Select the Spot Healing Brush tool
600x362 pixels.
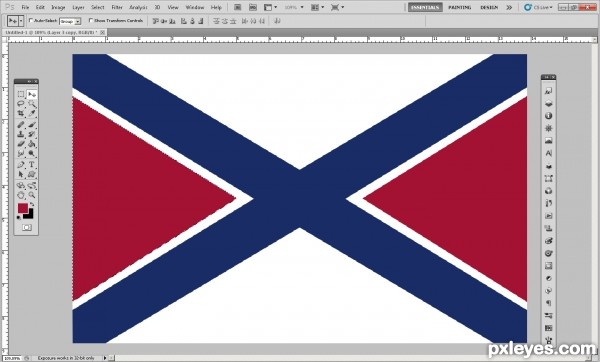(21, 124)
